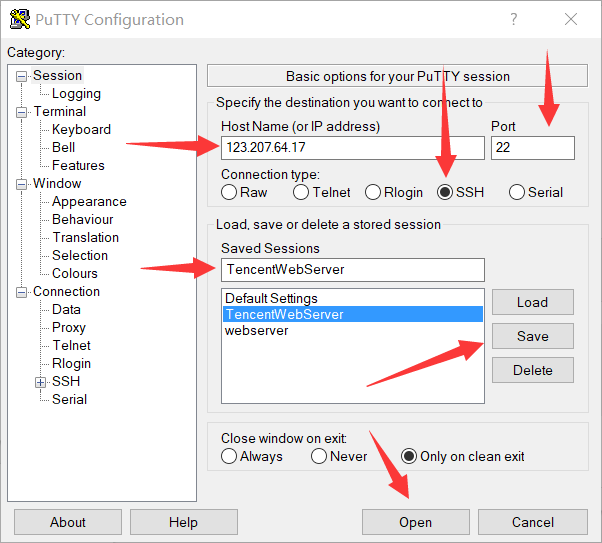Click the question mark help button

point(513,19)
